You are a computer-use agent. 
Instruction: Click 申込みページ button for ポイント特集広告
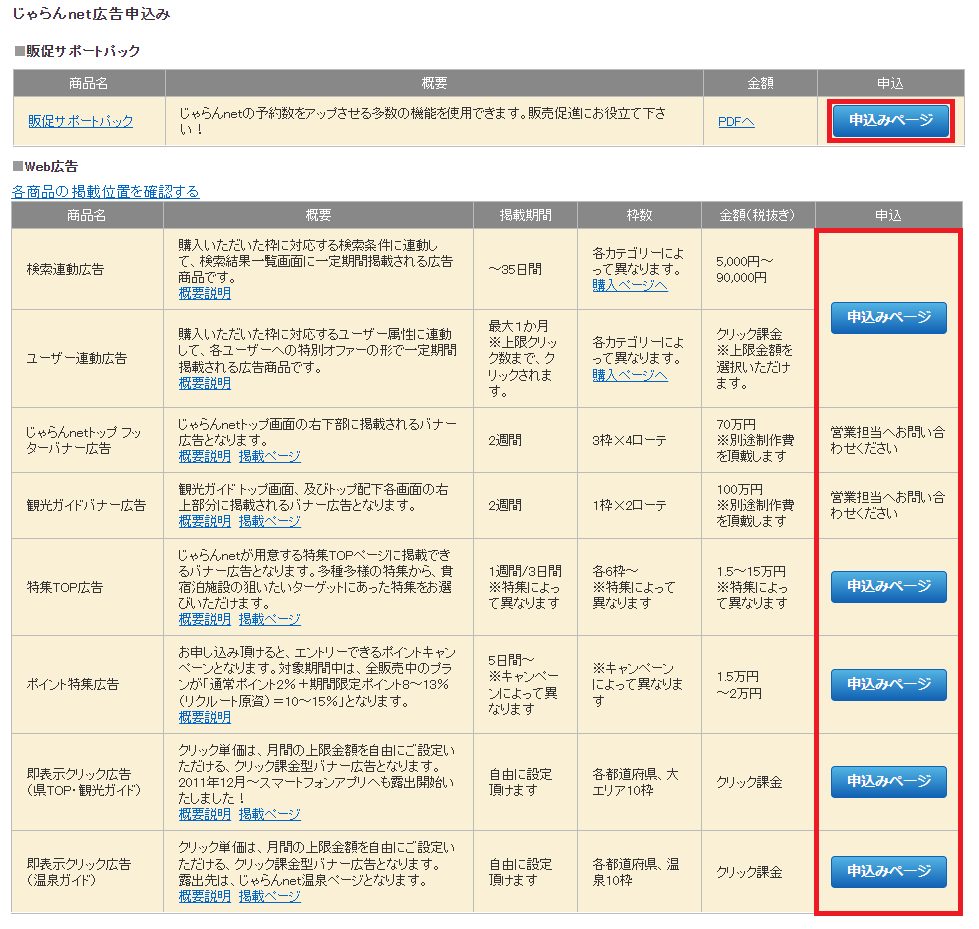pos(888,684)
